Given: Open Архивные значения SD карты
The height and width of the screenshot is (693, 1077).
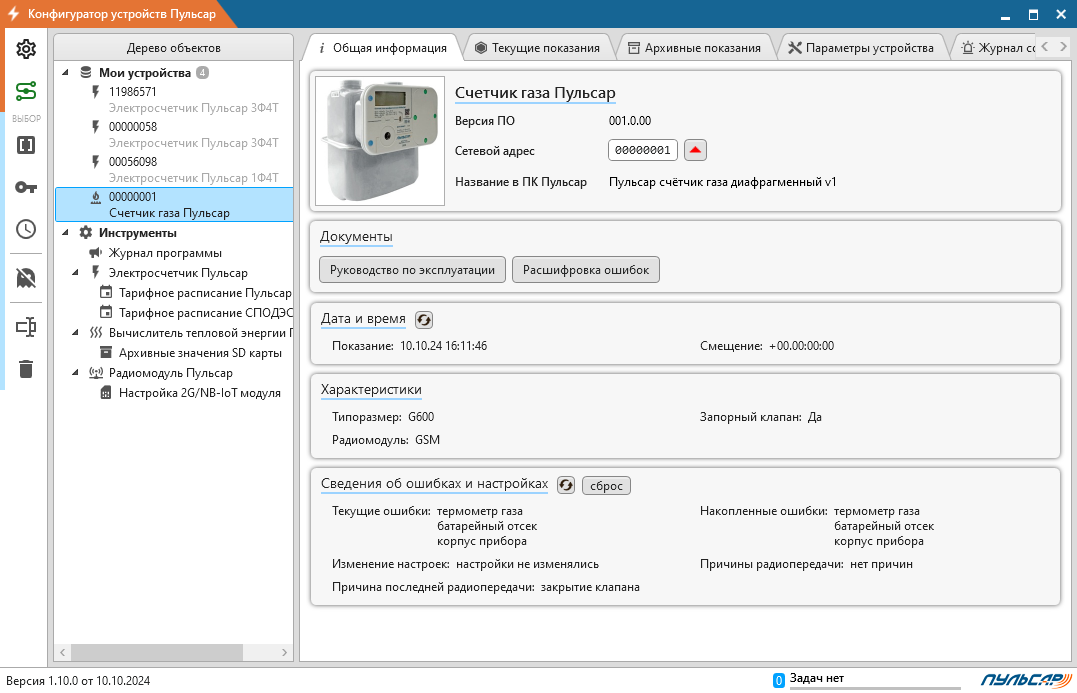Looking at the screenshot, I should (x=201, y=352).
